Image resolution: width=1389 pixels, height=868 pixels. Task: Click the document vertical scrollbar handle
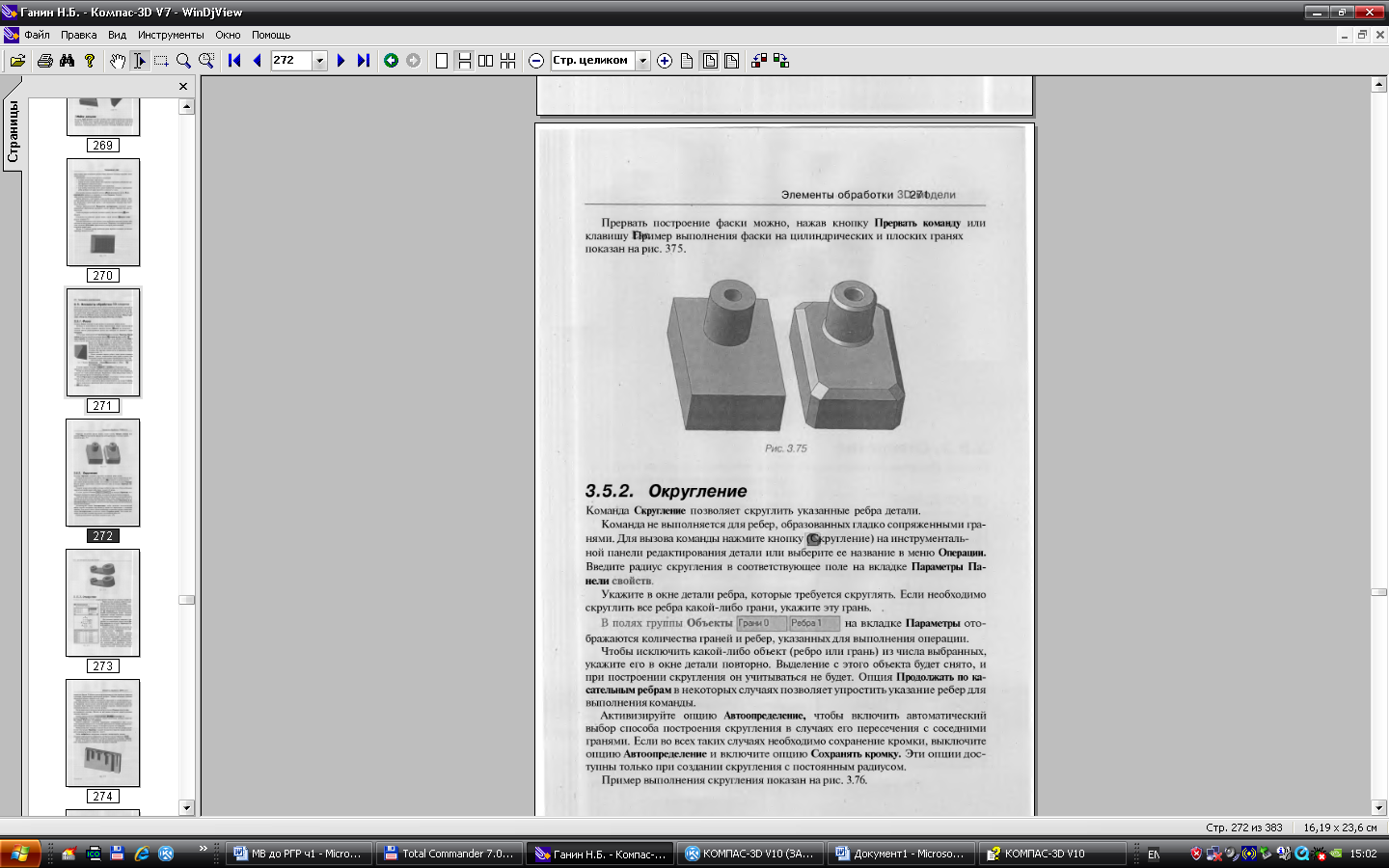1378,592
